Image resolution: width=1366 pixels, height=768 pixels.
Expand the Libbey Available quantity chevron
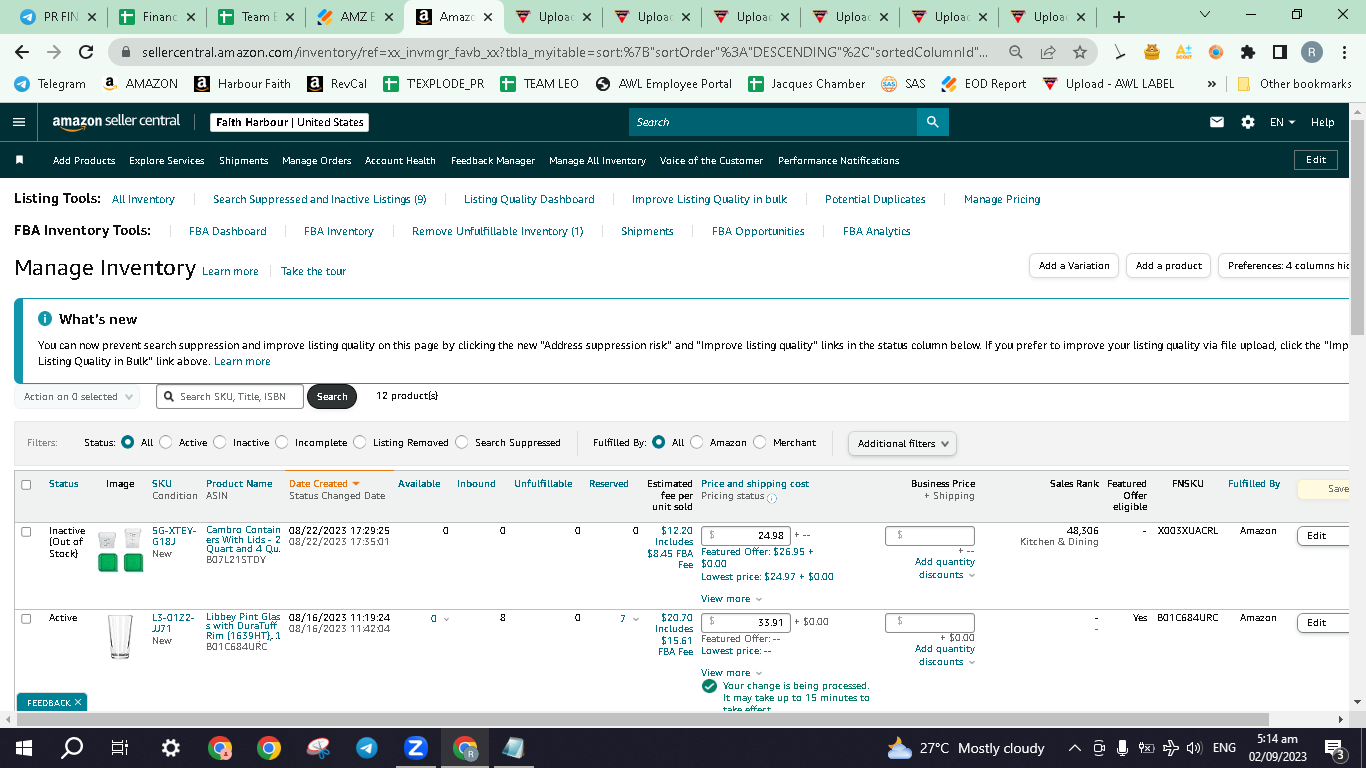[446, 619]
